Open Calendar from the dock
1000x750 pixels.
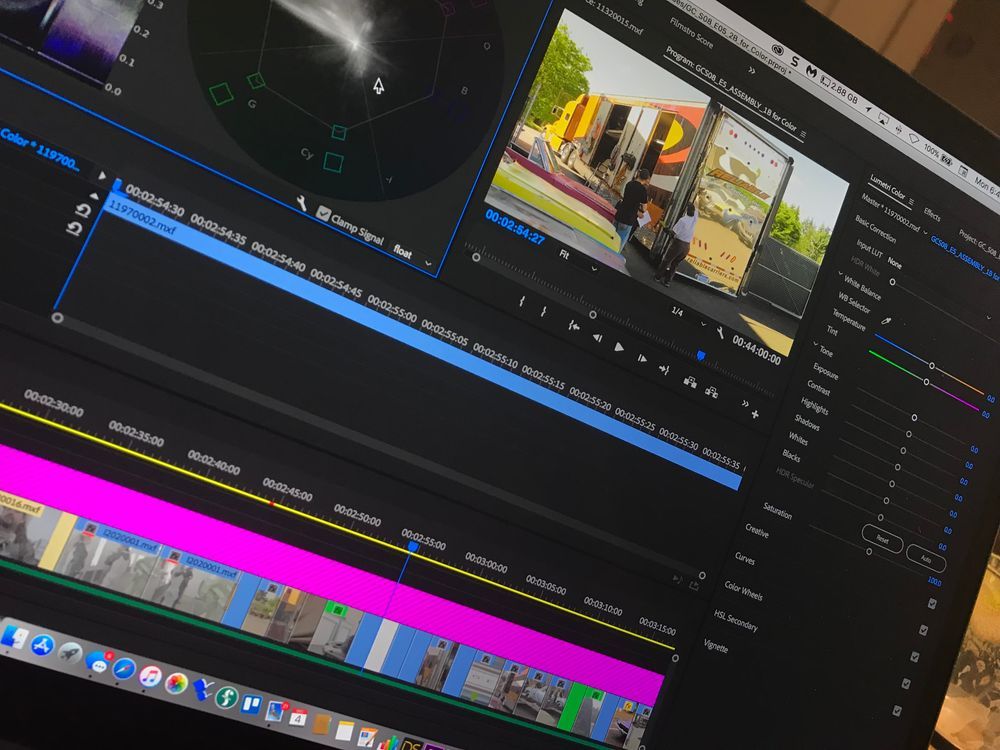tap(298, 718)
